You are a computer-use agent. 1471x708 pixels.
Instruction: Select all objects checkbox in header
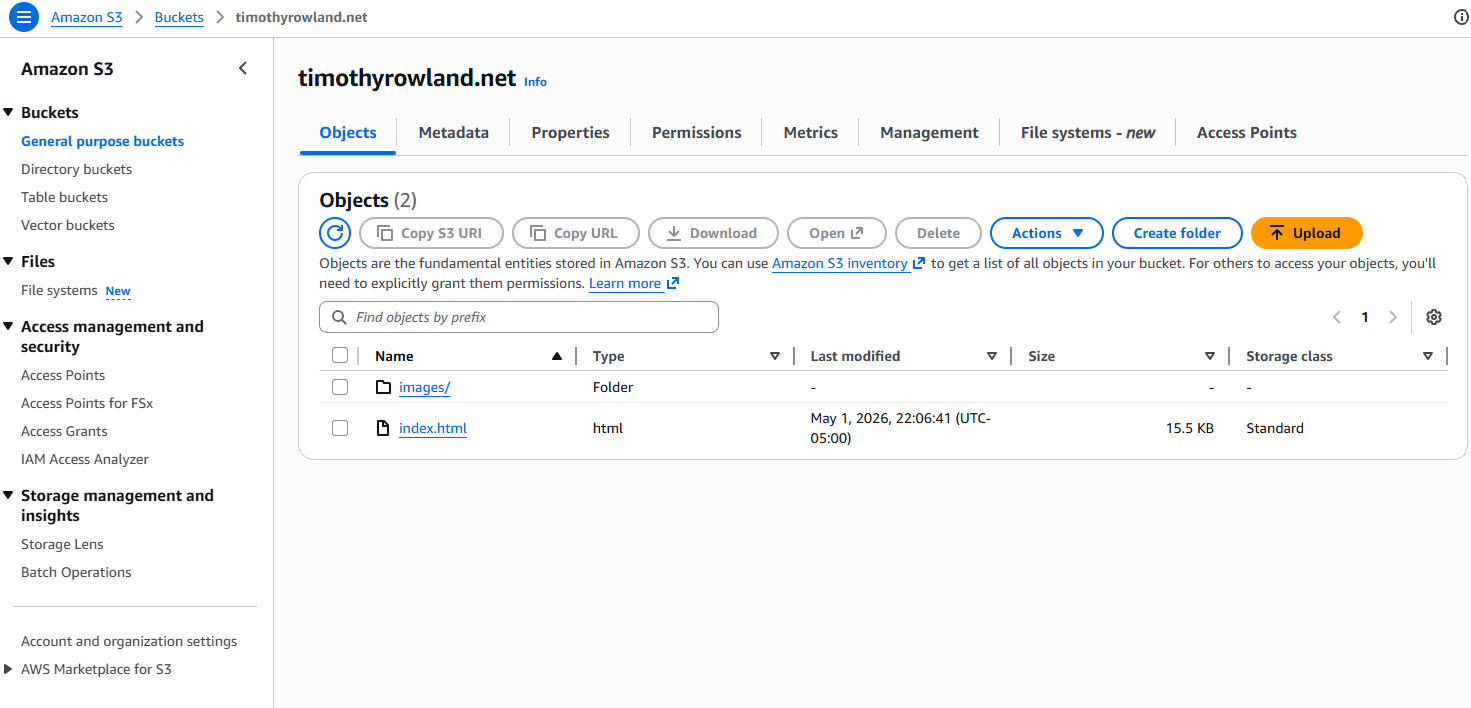pos(340,356)
